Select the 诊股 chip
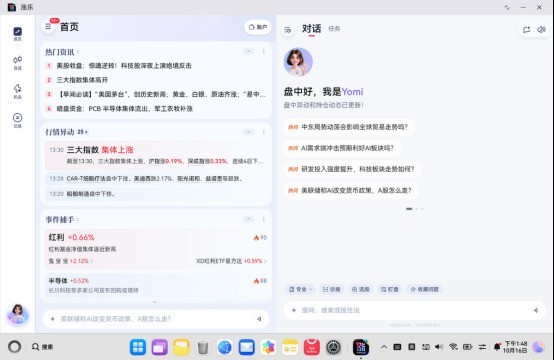Viewport: 554px width, 360px height. 331,289
